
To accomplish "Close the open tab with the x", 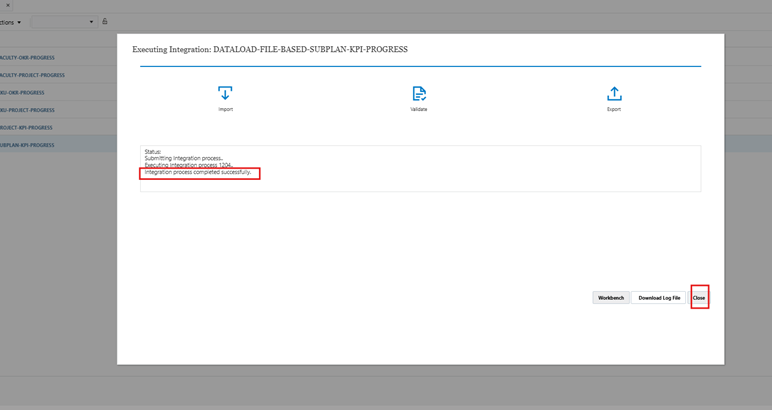I will tap(8, 5).
